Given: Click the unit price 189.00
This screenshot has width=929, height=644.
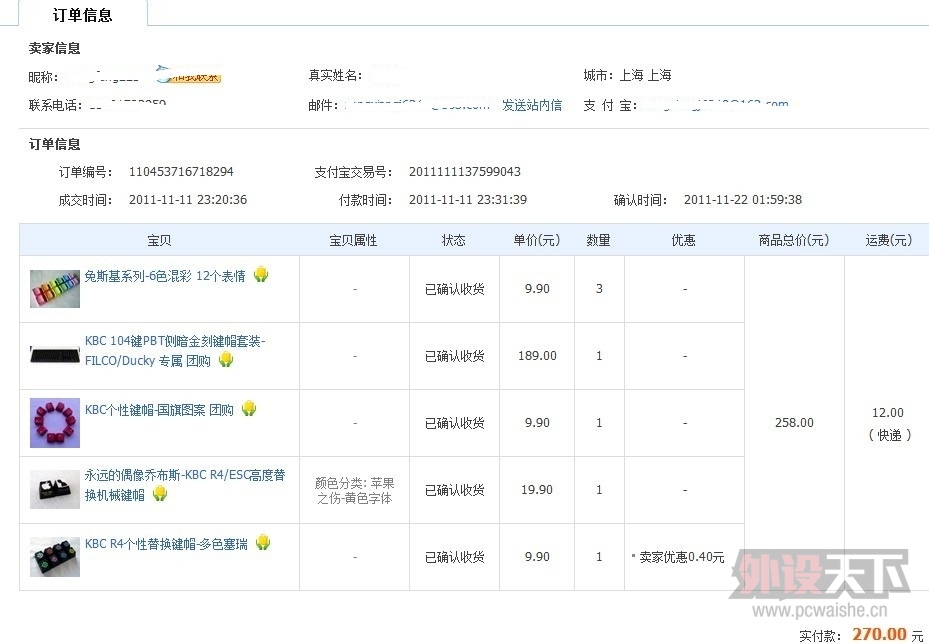Looking at the screenshot, I should (x=537, y=355).
